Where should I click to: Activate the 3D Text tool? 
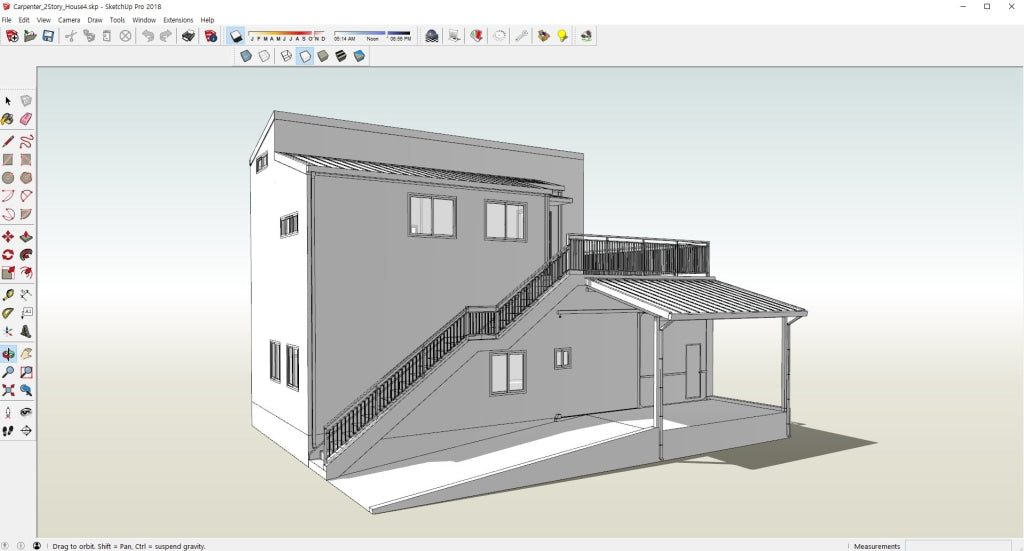[x=26, y=332]
